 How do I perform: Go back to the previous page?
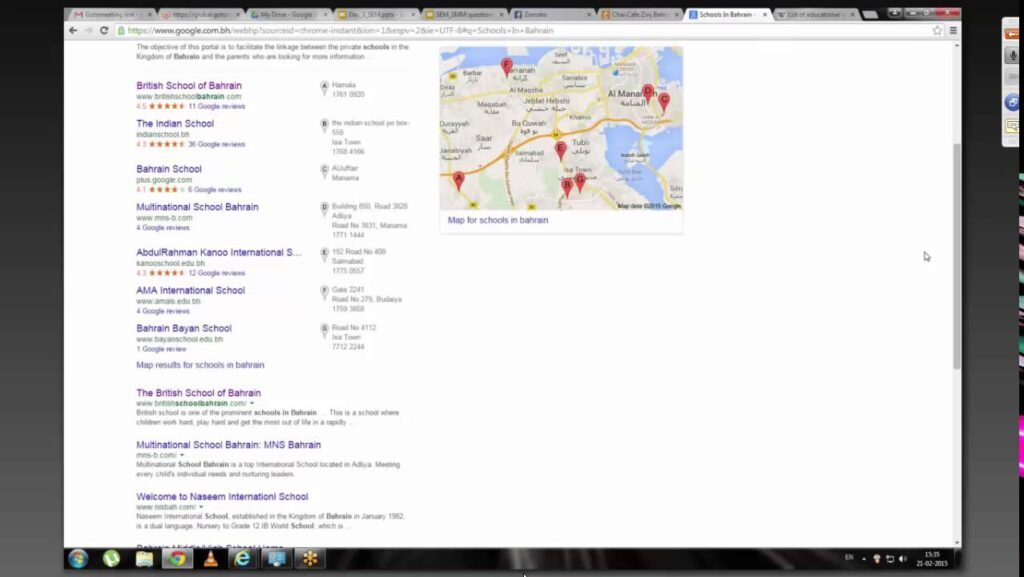pos(73,30)
